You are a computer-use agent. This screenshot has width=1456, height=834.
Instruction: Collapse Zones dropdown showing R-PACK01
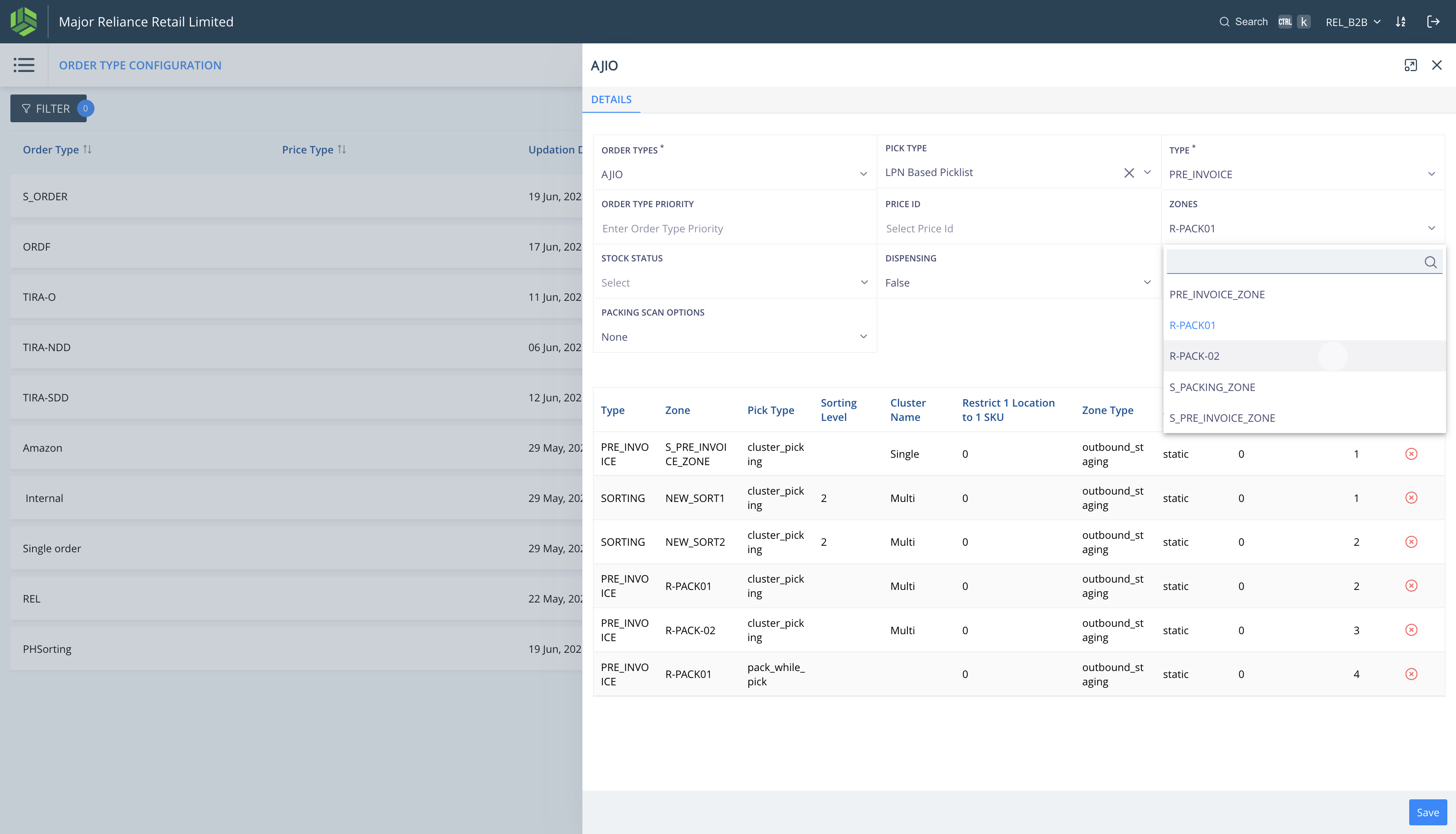pyautogui.click(x=1303, y=228)
